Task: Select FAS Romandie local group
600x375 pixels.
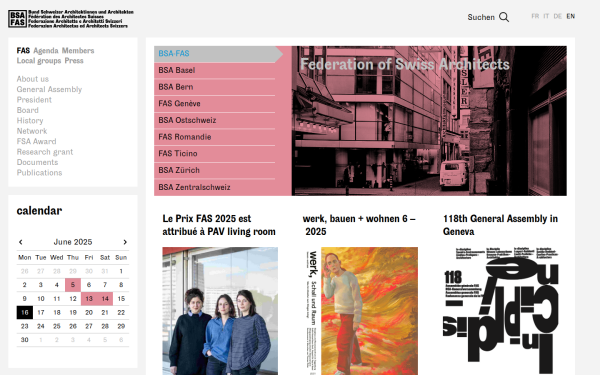Action: pos(214,137)
